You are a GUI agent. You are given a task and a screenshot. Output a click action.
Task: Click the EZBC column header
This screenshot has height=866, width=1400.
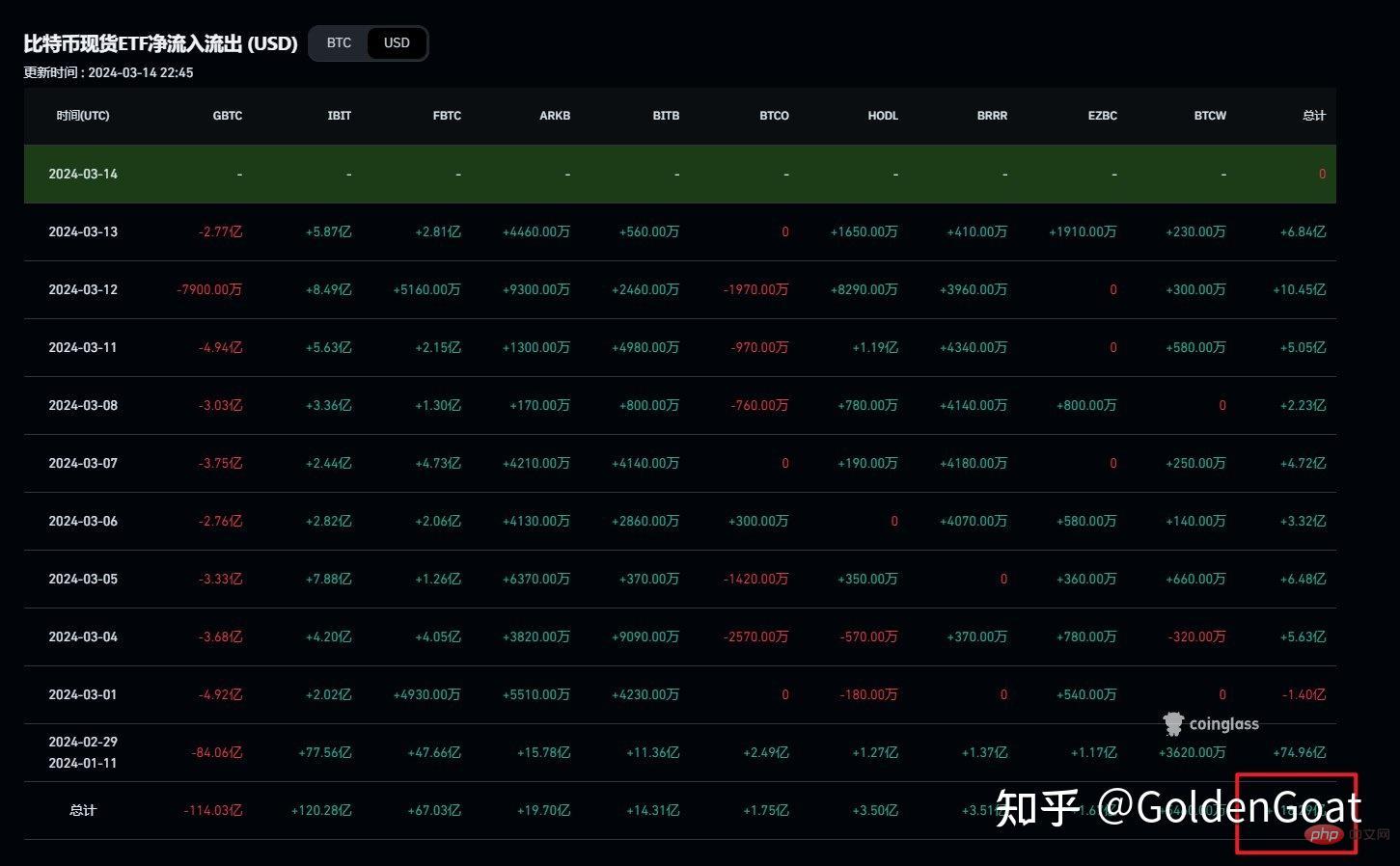[x=1103, y=116]
